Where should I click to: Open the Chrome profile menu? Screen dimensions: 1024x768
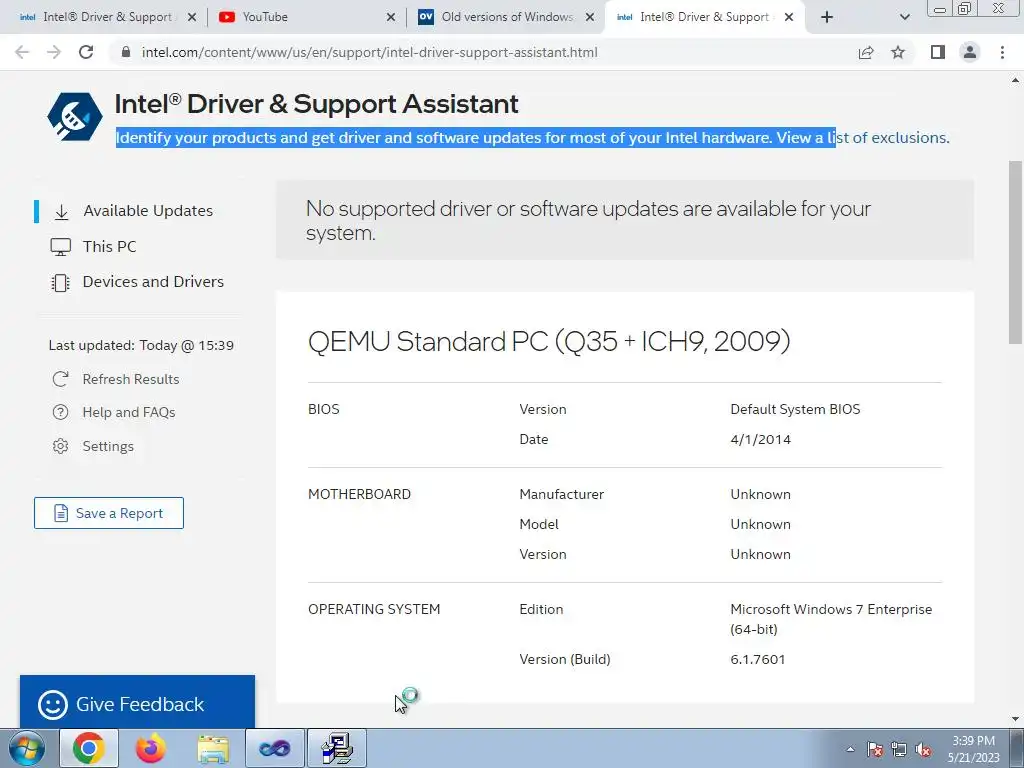(970, 52)
